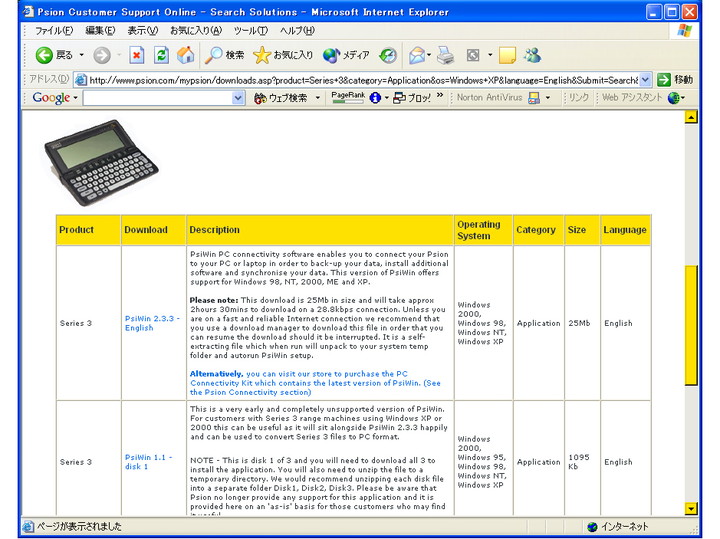The width and height of the screenshot is (720, 539).
Task: Download the PsiWin 1.1 - disk 1 link
Action: (148, 462)
